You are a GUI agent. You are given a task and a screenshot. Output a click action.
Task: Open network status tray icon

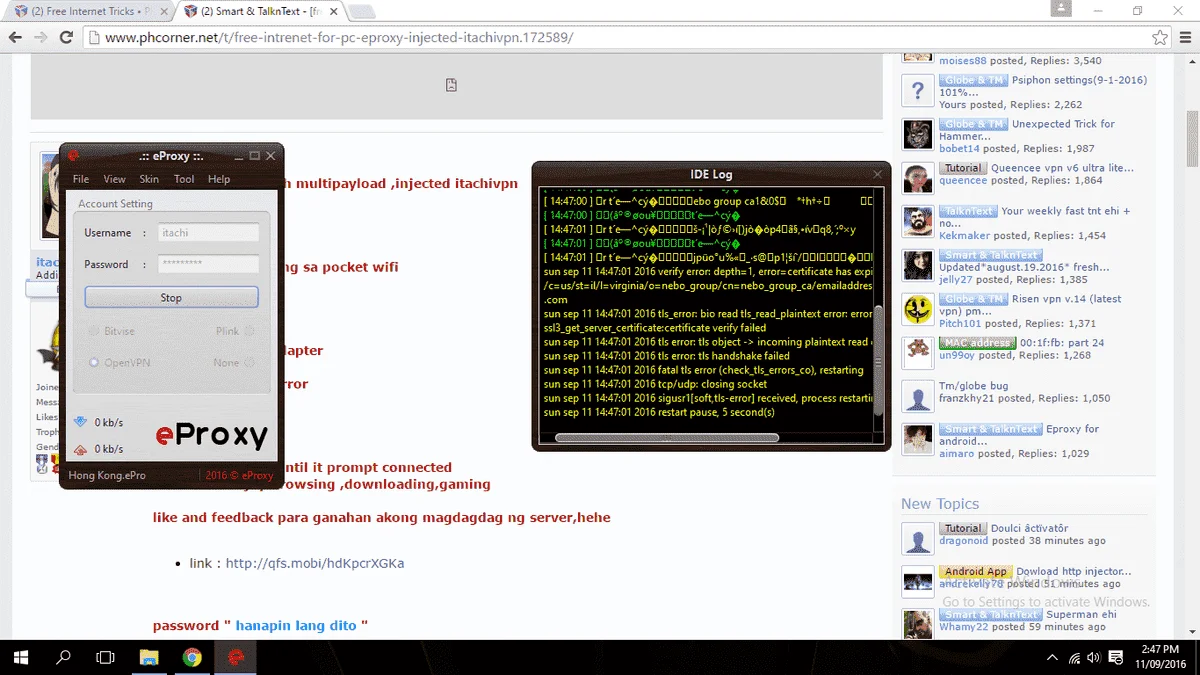[x=1074, y=657]
